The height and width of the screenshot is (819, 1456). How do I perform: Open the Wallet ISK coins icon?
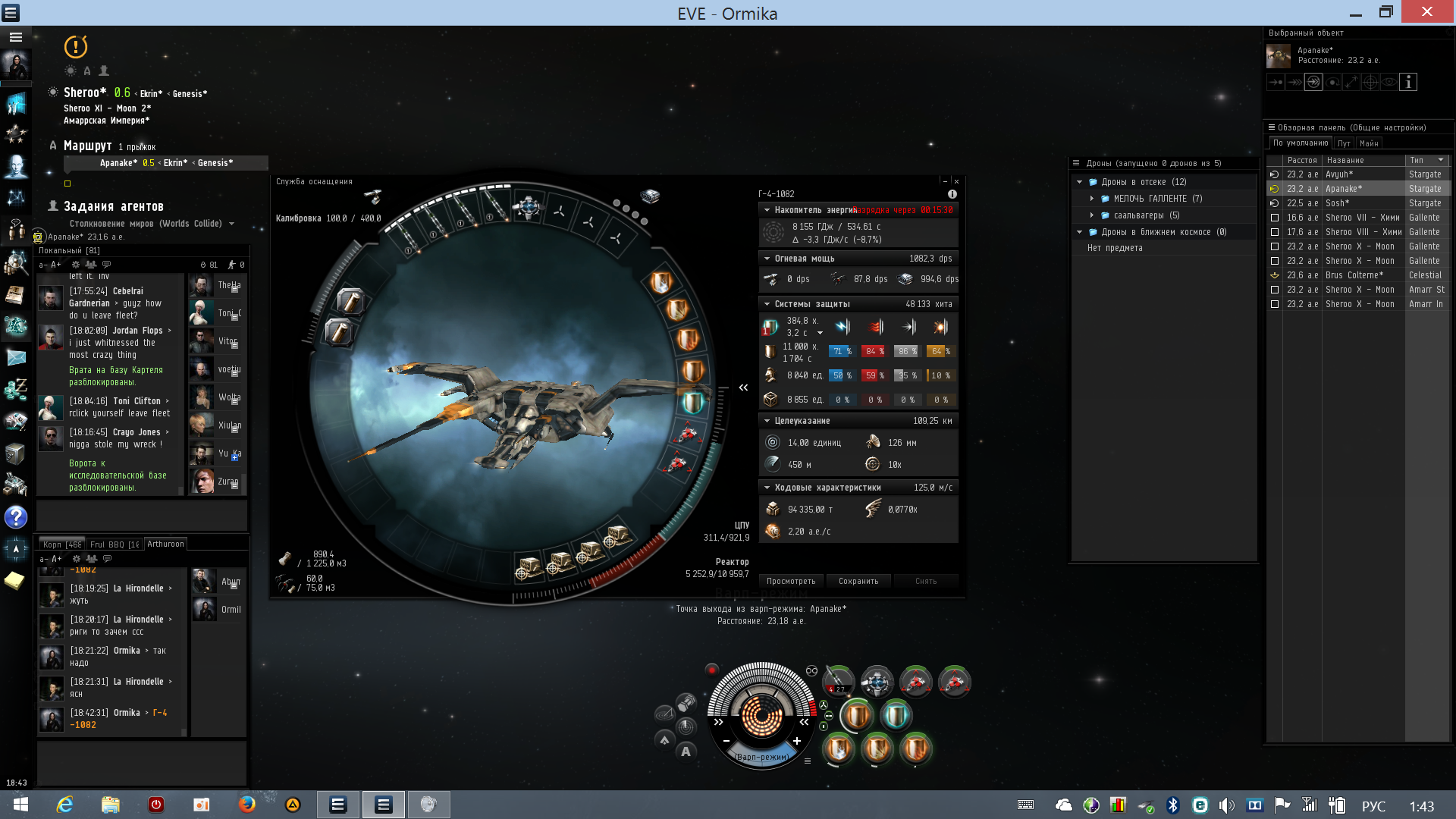[x=16, y=390]
